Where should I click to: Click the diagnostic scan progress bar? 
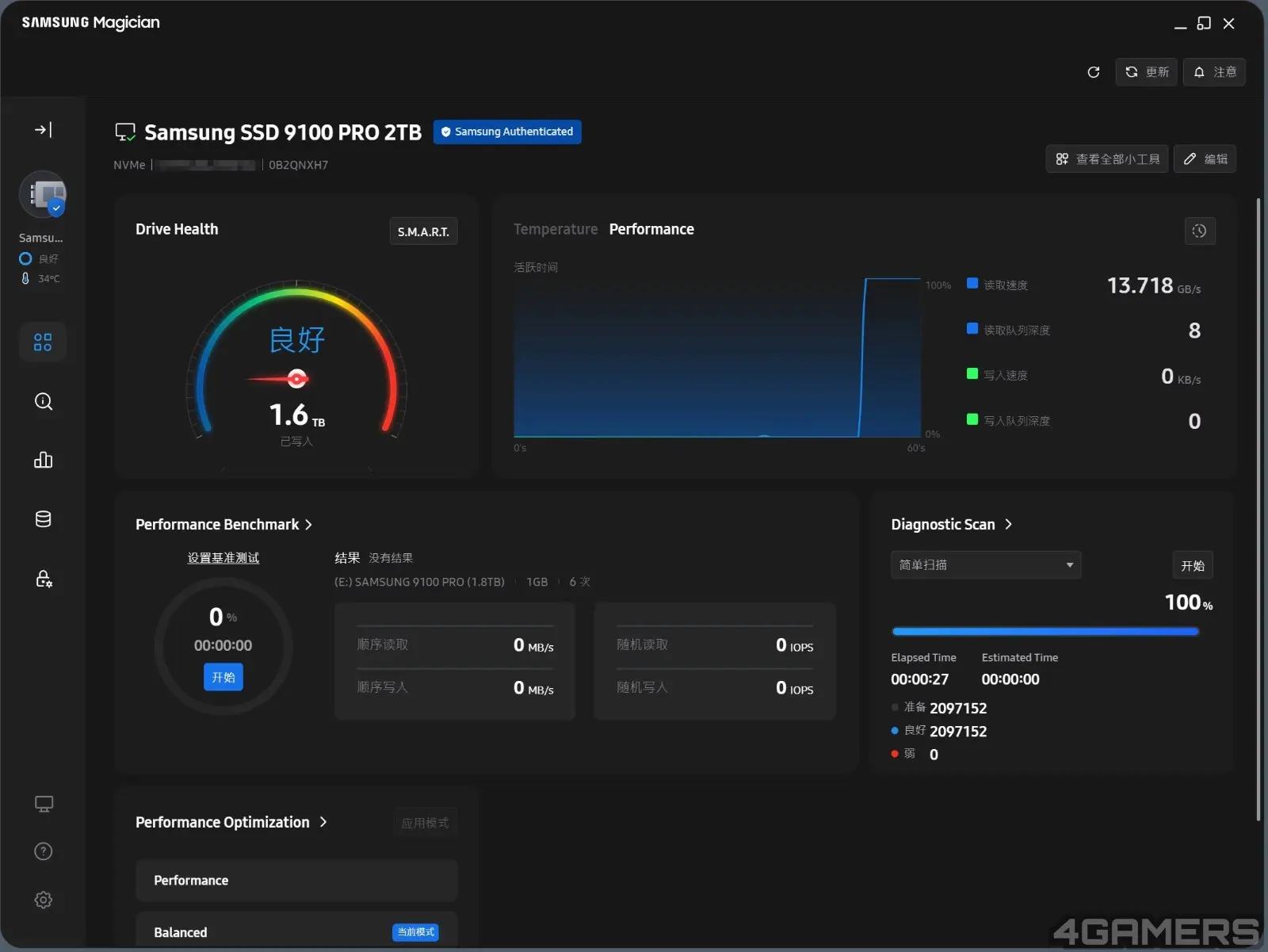coord(1045,632)
